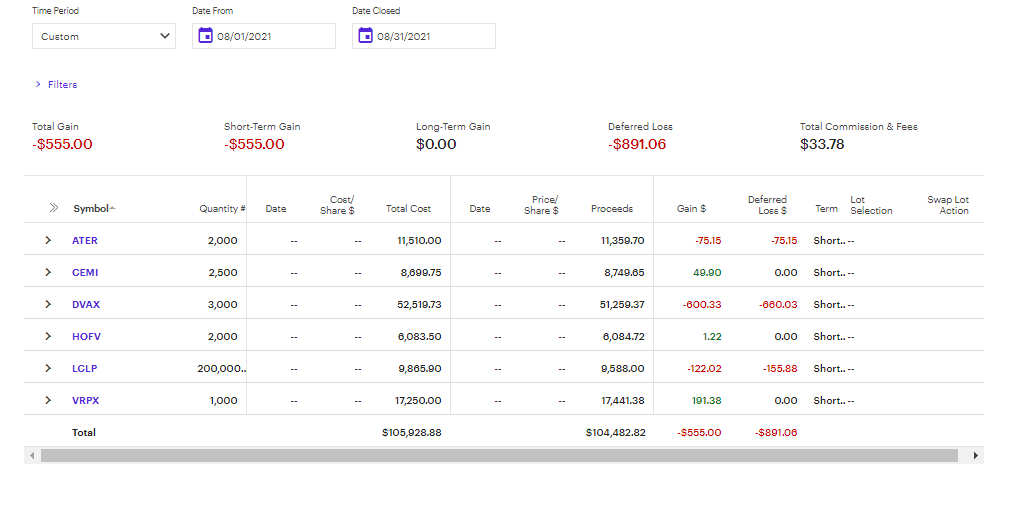Click the Date Closed calendar icon
This screenshot has height=512, width=1015.
365,36
